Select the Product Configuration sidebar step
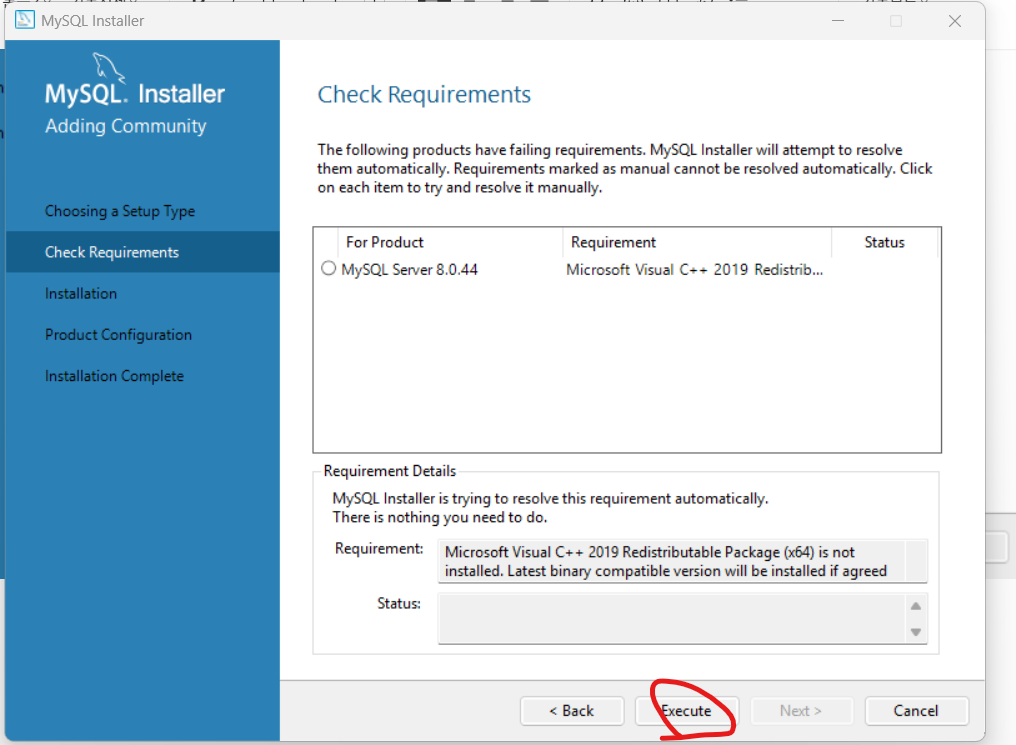1016x745 pixels. 119,335
